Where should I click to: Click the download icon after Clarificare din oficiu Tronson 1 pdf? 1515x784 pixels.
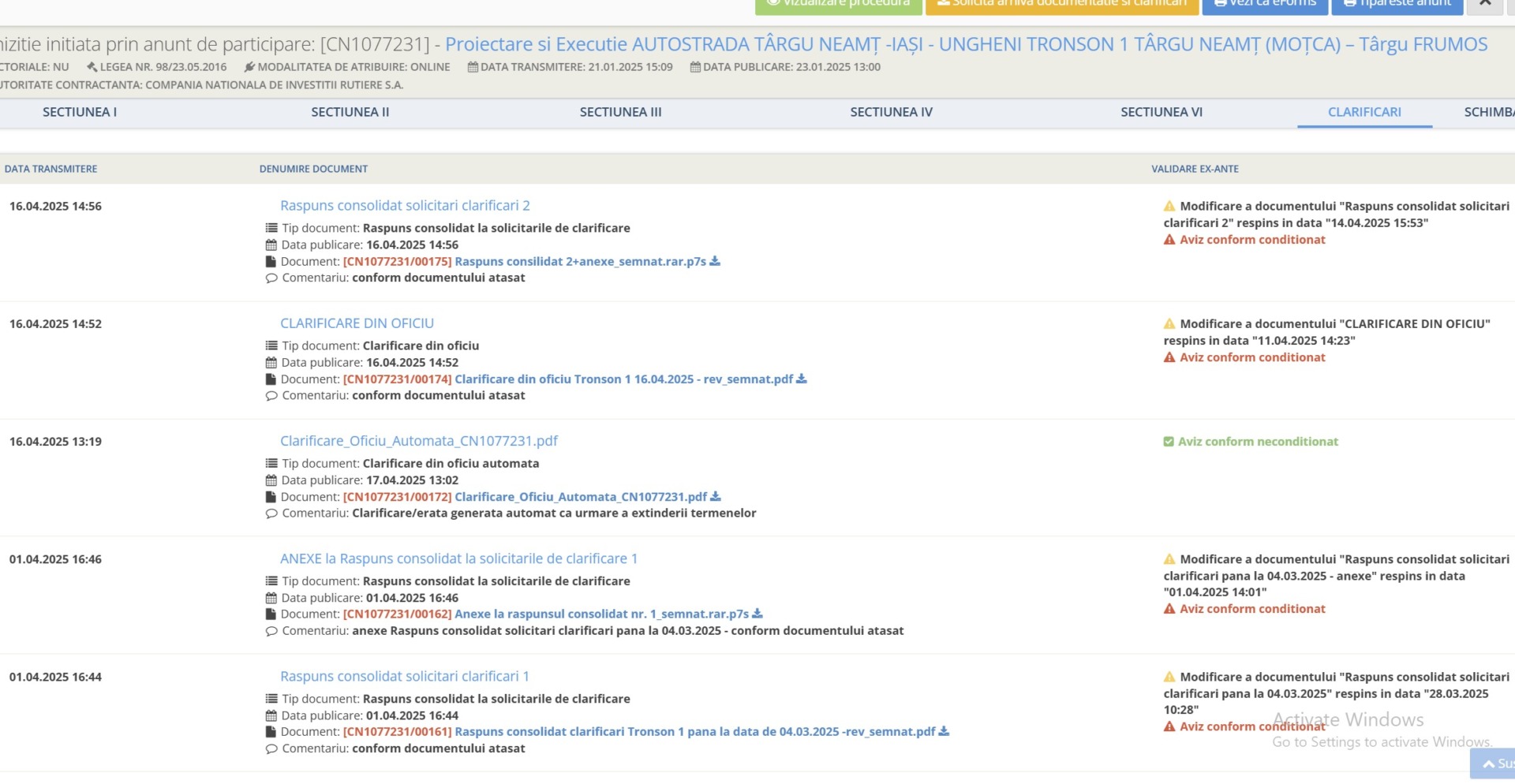(x=802, y=379)
